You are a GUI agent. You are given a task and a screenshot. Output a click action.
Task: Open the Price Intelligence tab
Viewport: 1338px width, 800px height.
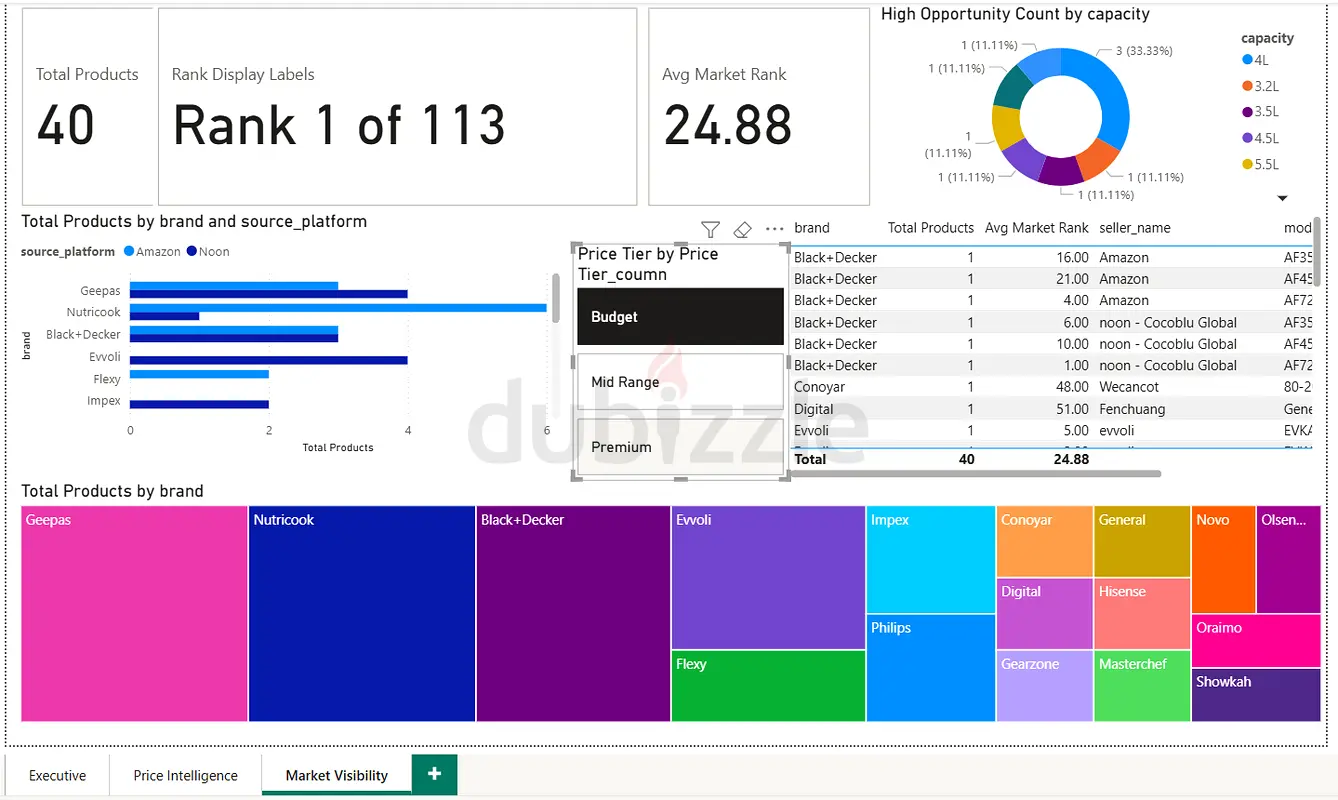click(x=185, y=775)
